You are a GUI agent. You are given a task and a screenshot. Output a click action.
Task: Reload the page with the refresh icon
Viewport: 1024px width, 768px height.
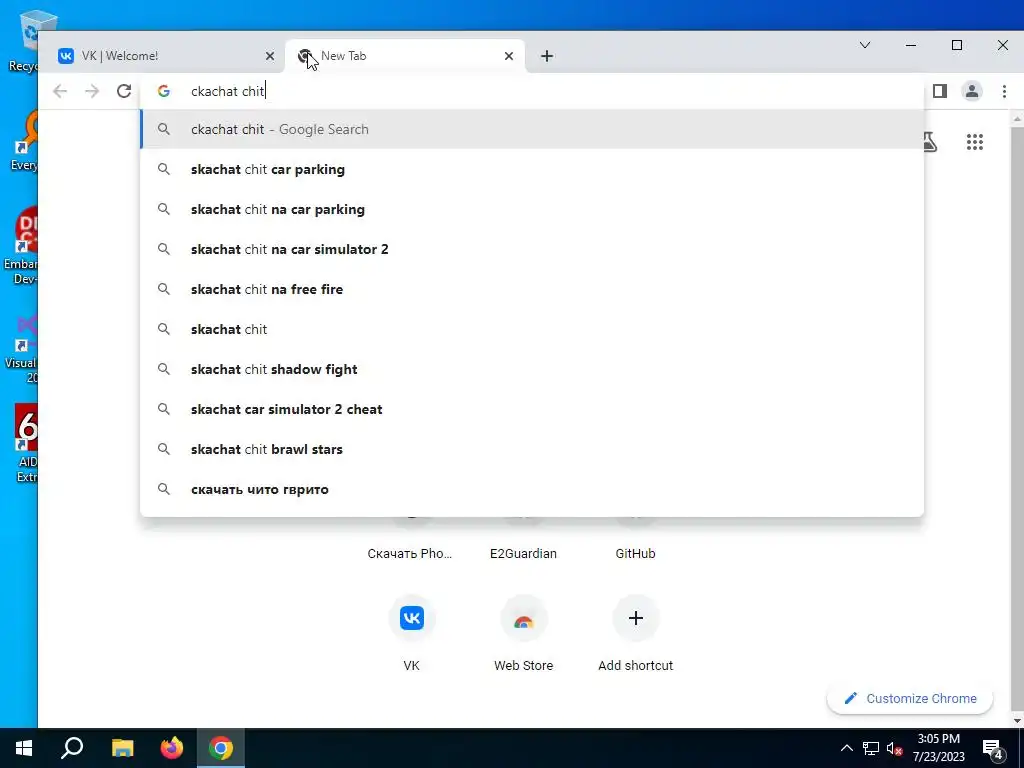124,91
